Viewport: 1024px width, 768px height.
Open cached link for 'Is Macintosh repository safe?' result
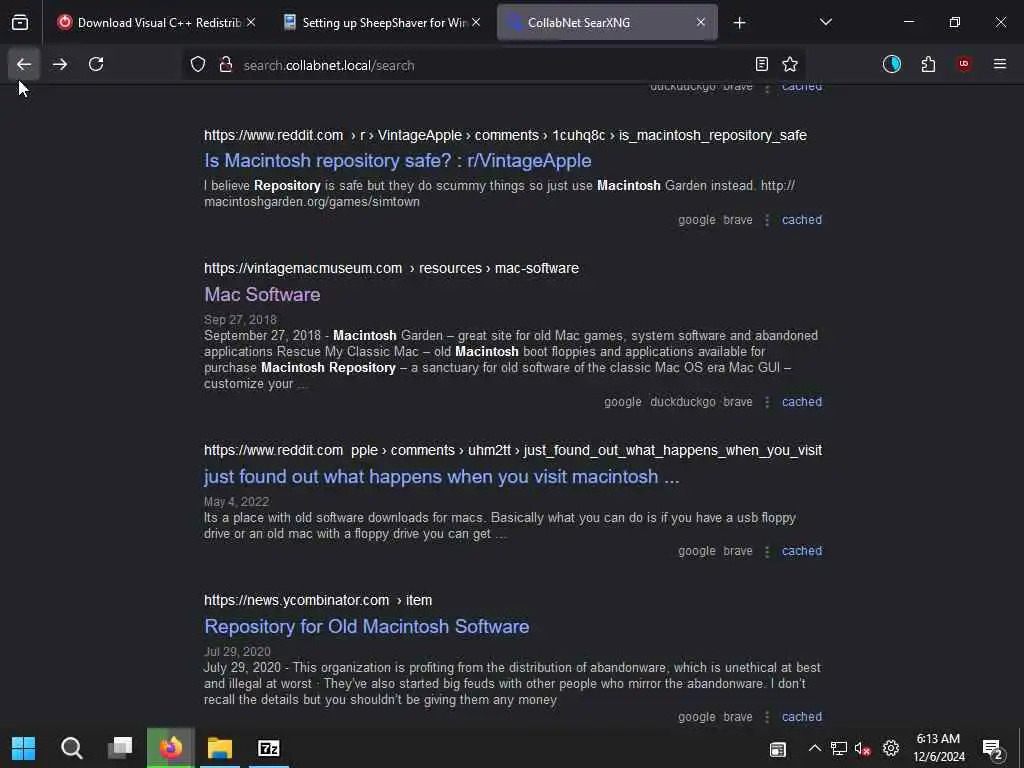(802, 220)
